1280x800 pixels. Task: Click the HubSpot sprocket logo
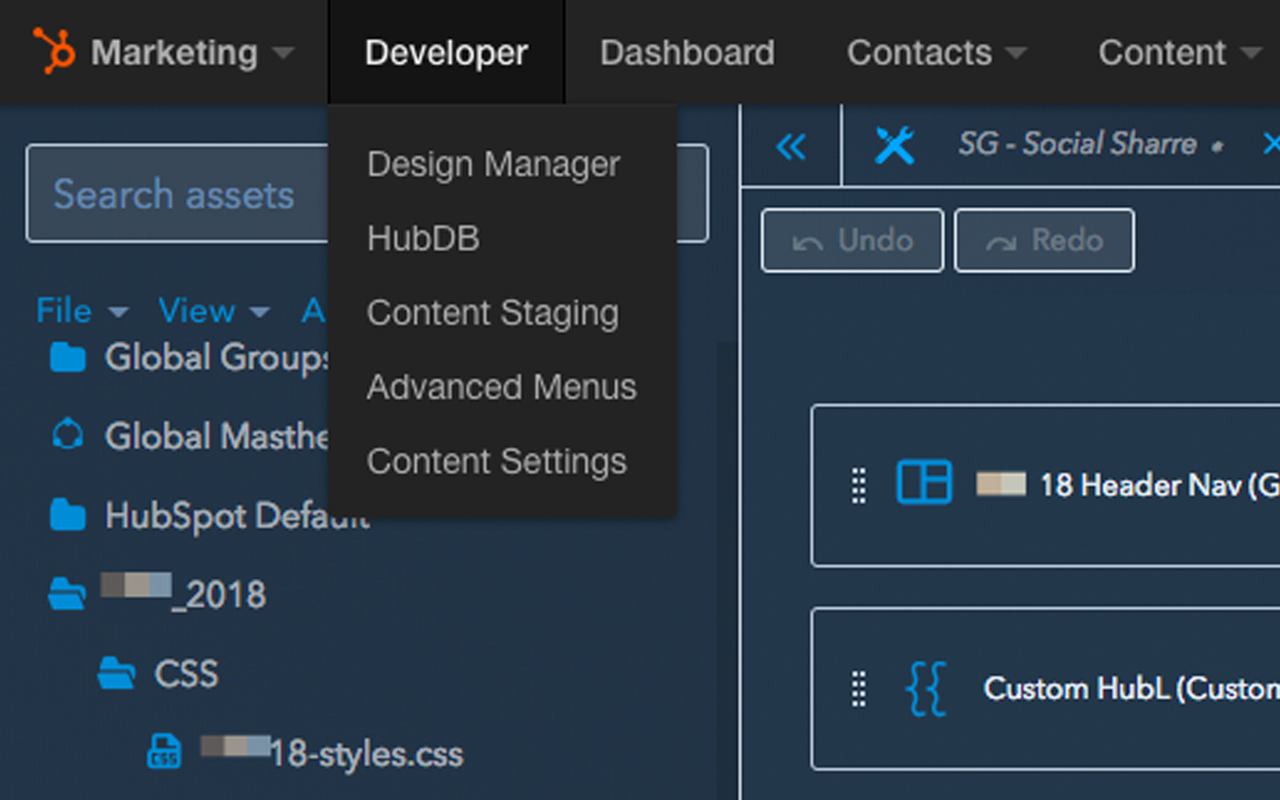click(x=54, y=51)
